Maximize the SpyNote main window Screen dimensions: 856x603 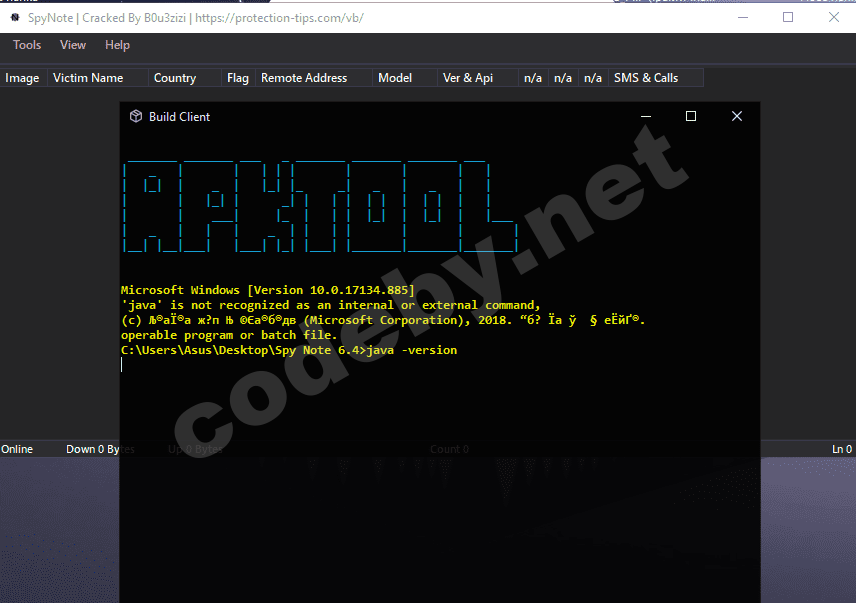click(x=788, y=17)
